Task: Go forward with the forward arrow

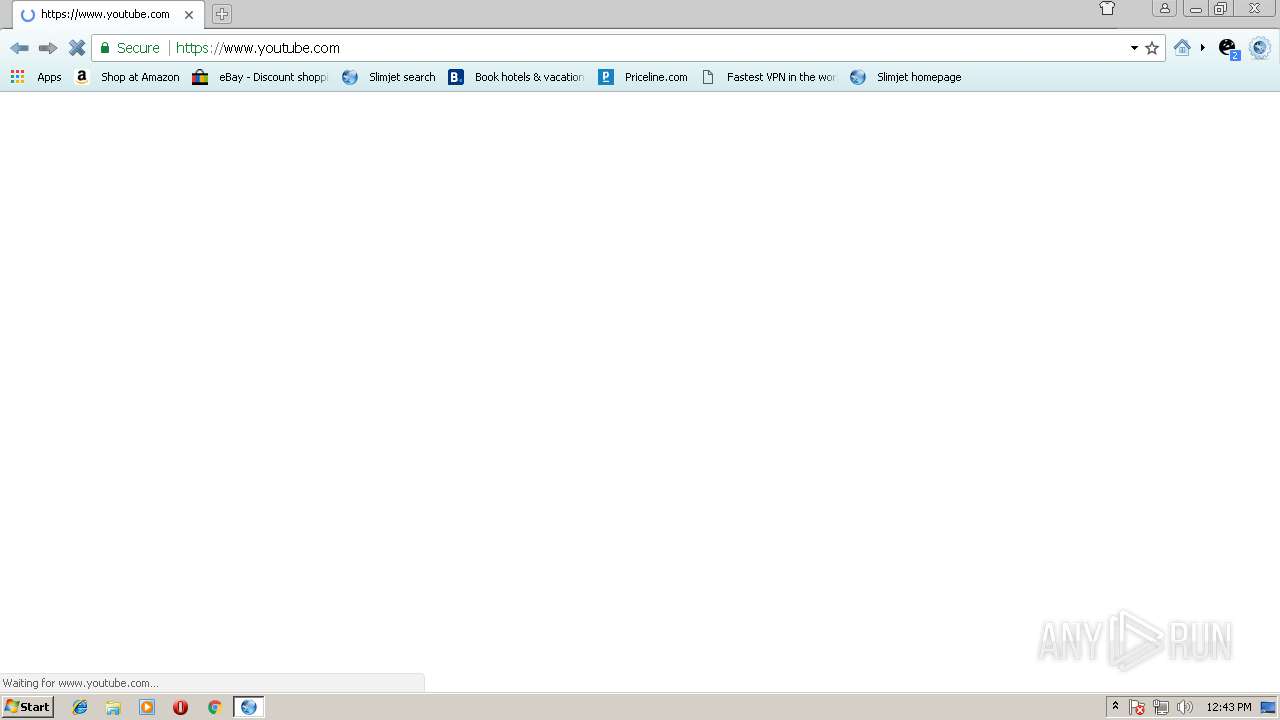Action: click(47, 48)
